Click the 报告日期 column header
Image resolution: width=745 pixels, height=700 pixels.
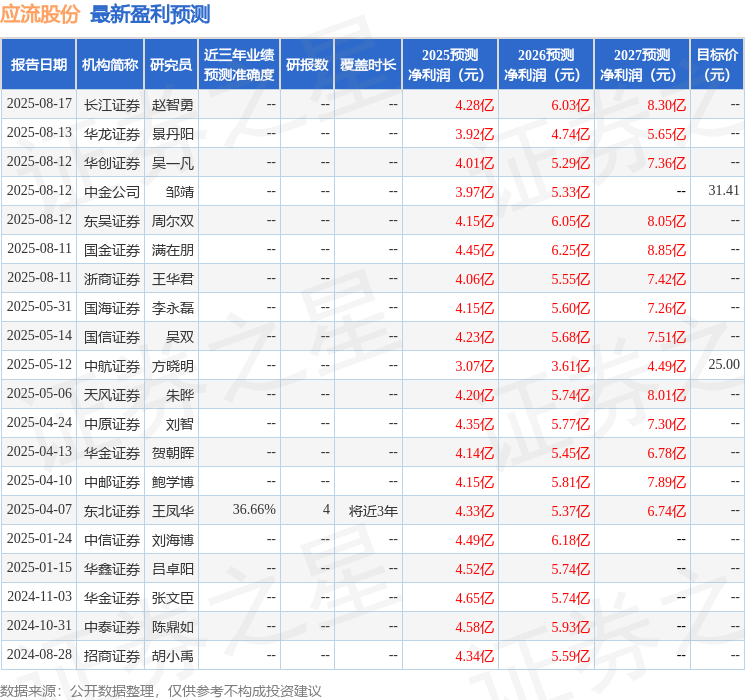pos(38,65)
